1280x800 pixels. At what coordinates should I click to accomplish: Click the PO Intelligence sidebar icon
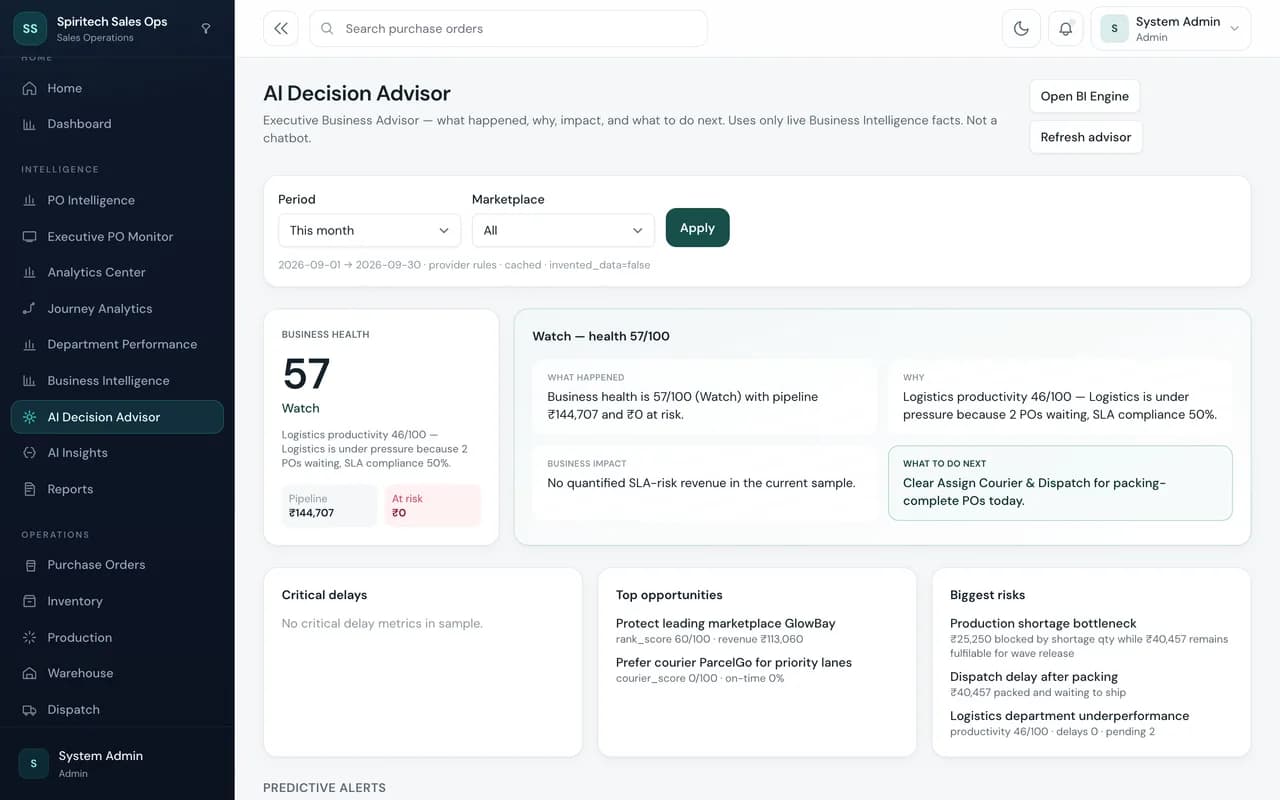pos(29,200)
